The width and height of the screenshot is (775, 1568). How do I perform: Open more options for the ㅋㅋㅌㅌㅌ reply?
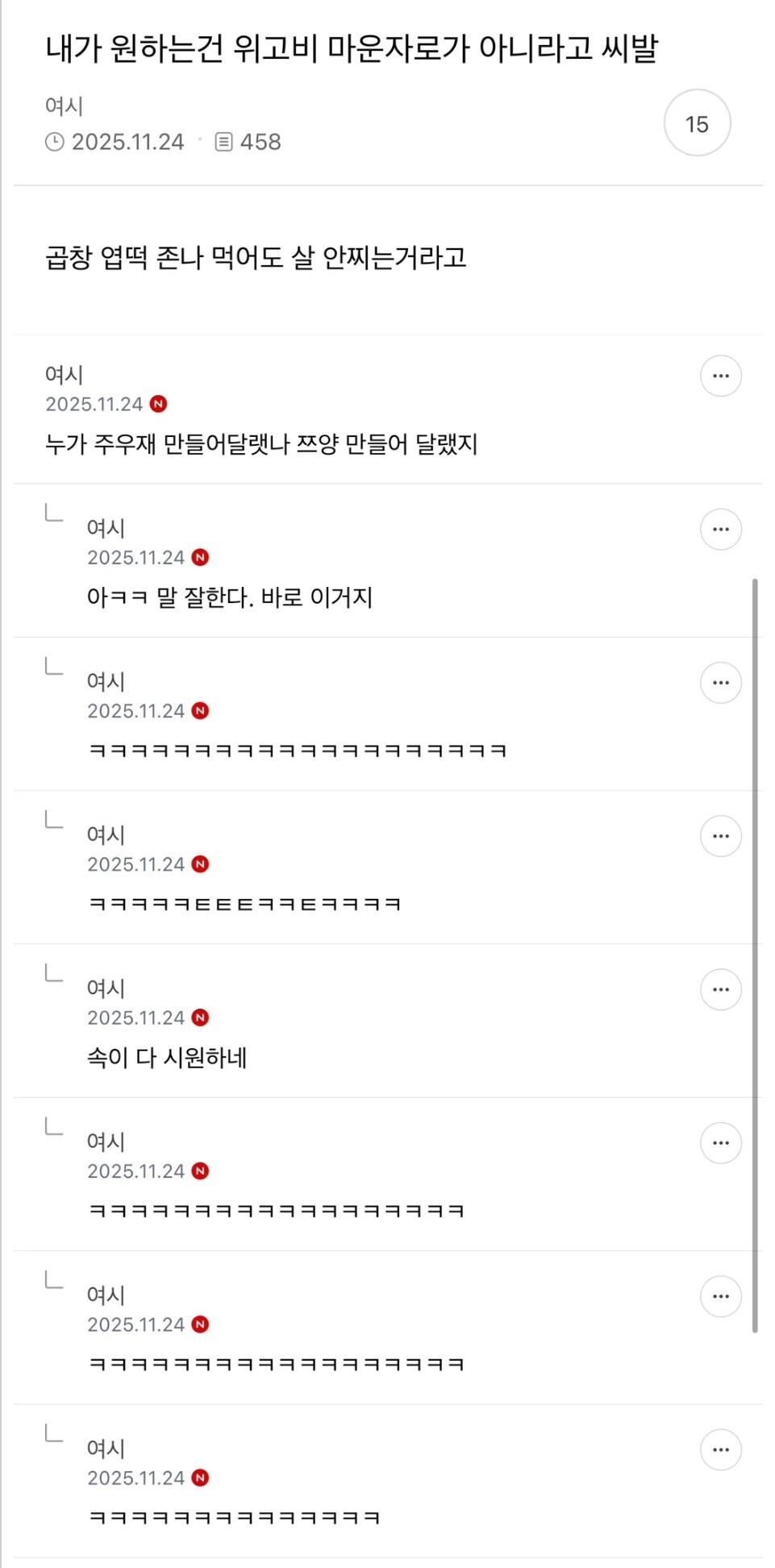tap(720, 836)
